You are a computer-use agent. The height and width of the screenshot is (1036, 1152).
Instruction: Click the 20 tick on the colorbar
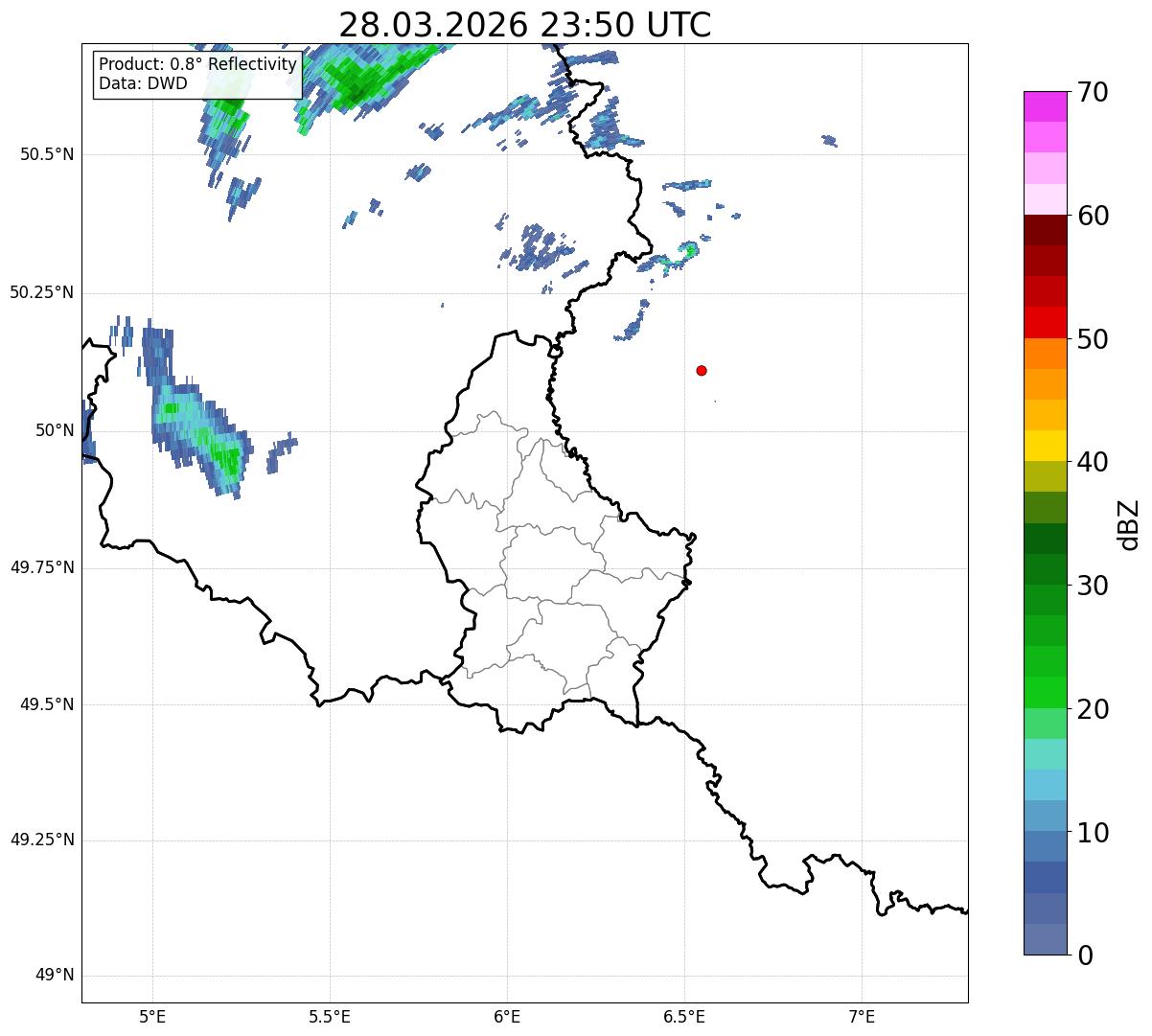click(x=1093, y=708)
